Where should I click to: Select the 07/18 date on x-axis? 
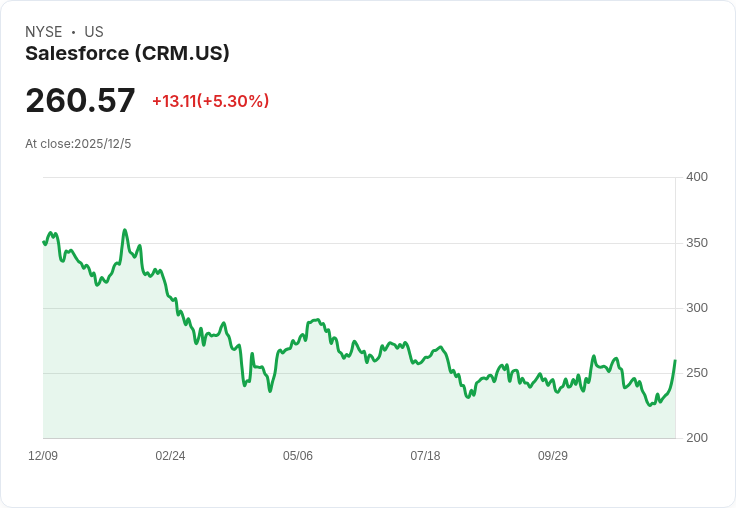425,456
